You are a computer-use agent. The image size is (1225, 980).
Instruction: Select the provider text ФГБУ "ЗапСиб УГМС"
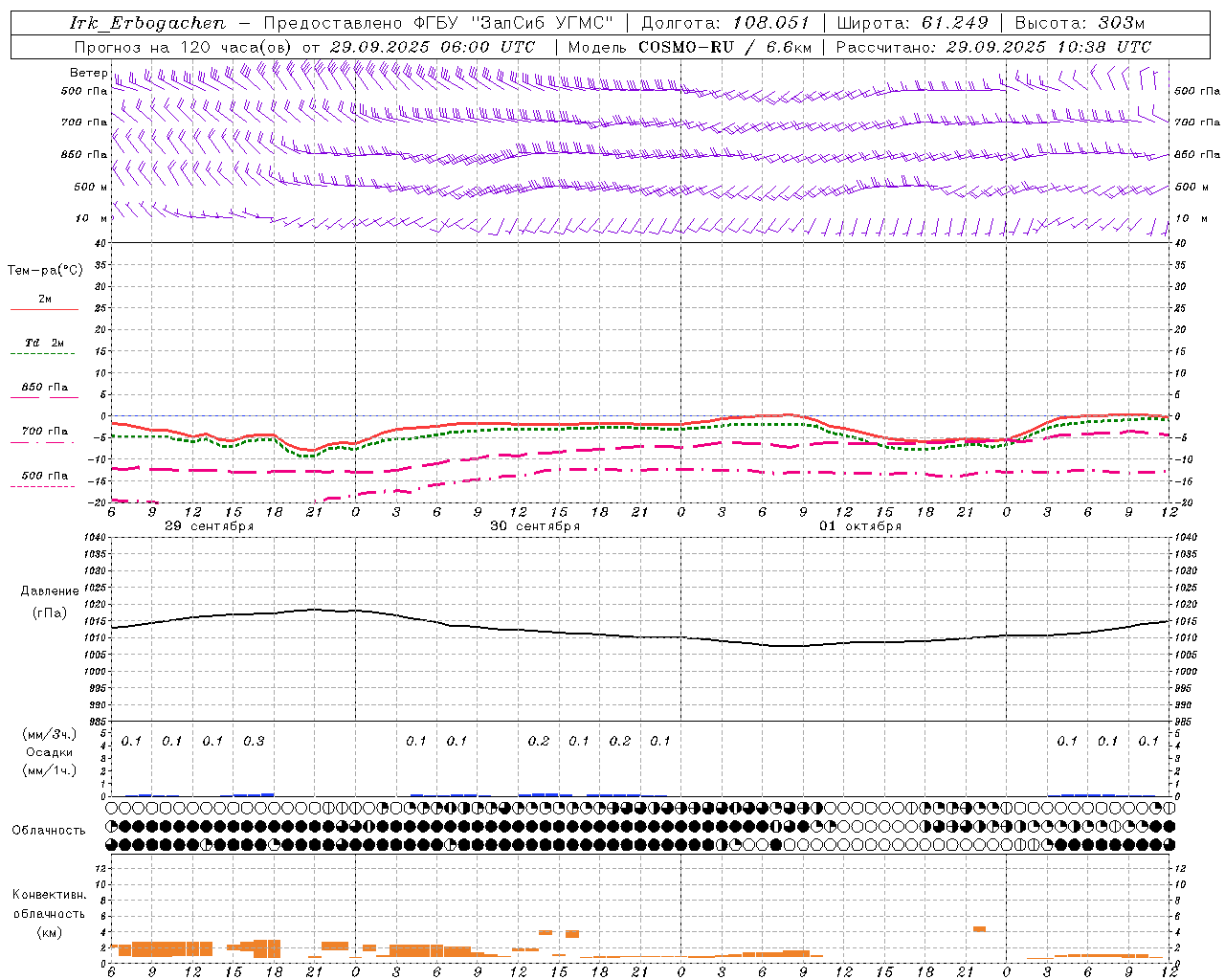[x=513, y=23]
